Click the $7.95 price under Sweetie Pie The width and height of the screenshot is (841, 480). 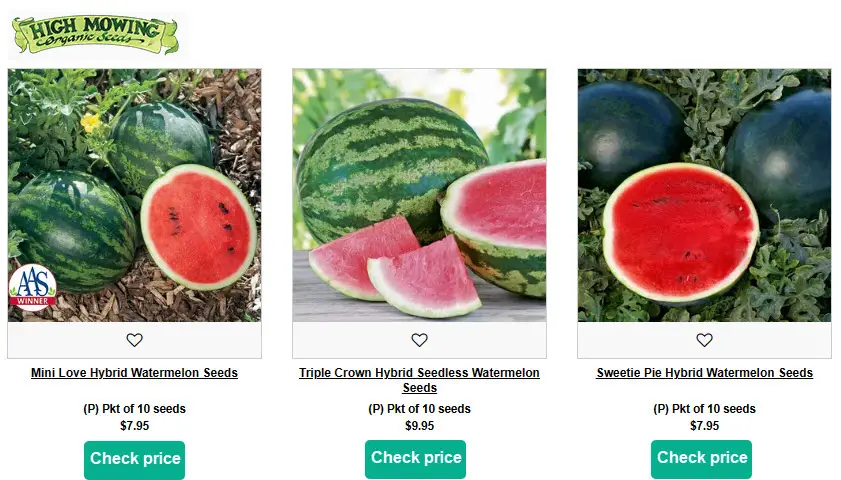704,426
